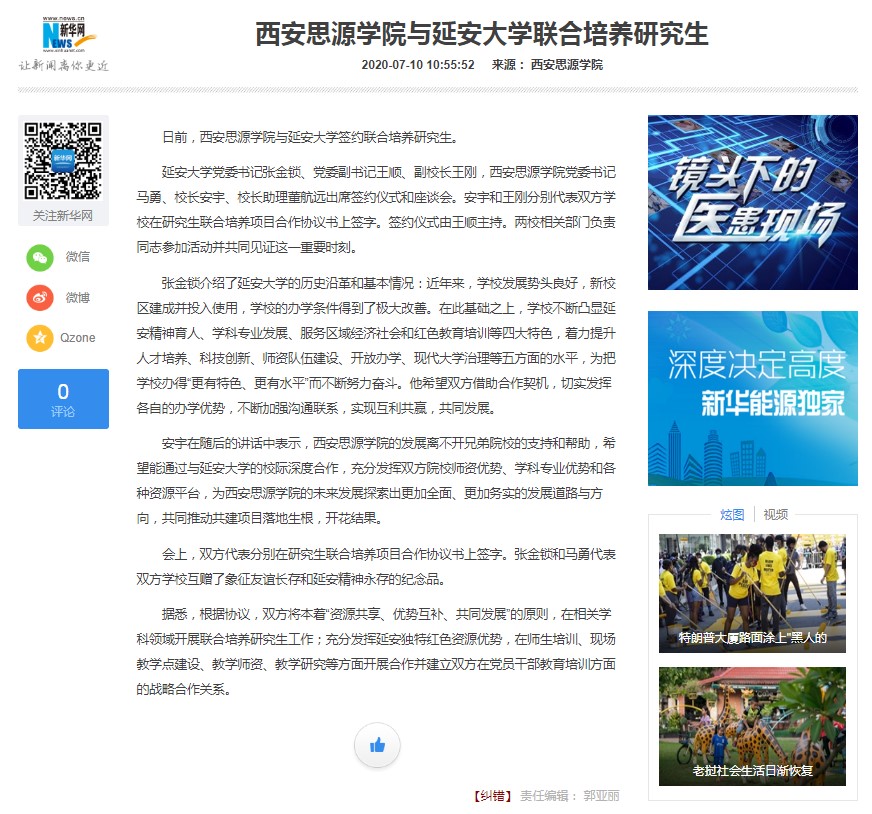
Task: Open the 镜头下的抗疫现场 banner
Action: pyautogui.click(x=752, y=202)
